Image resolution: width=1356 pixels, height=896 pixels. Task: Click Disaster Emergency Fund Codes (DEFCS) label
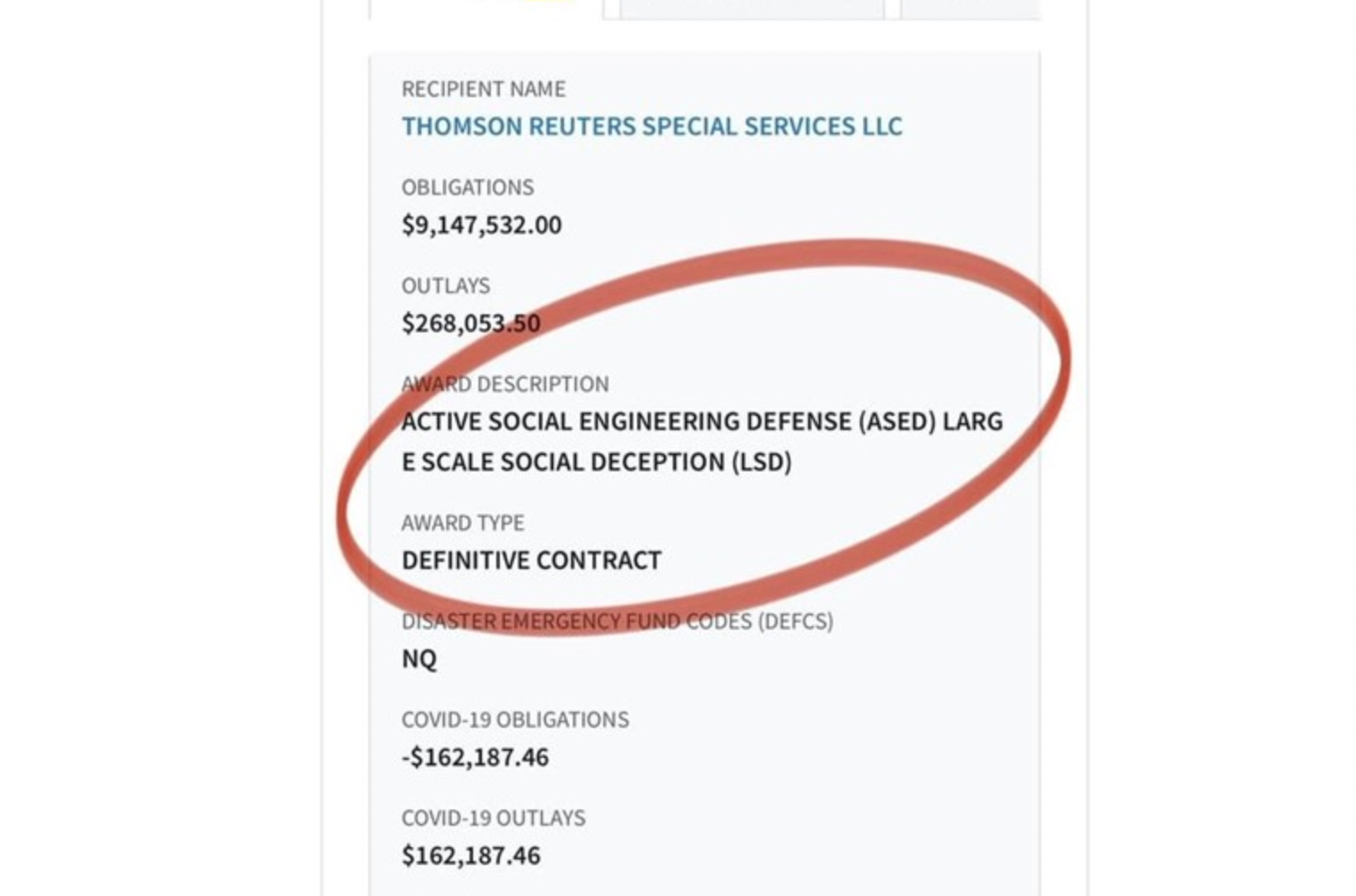click(x=617, y=622)
